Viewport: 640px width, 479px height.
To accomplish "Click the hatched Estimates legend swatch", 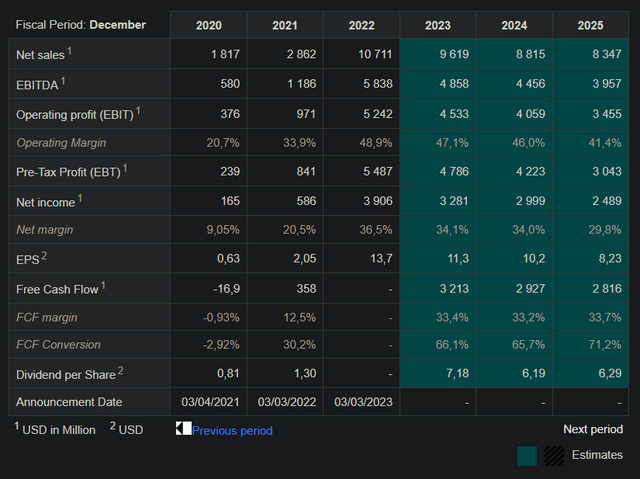I will point(554,456).
